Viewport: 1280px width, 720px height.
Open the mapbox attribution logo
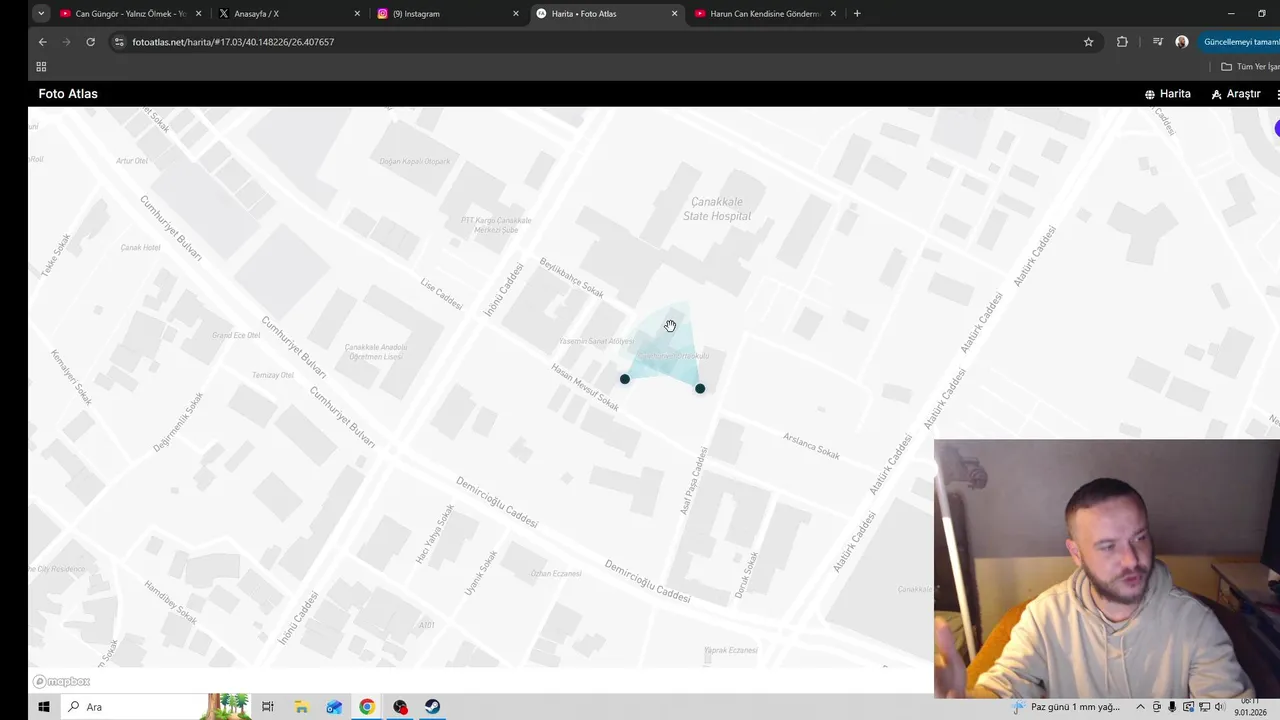61,681
